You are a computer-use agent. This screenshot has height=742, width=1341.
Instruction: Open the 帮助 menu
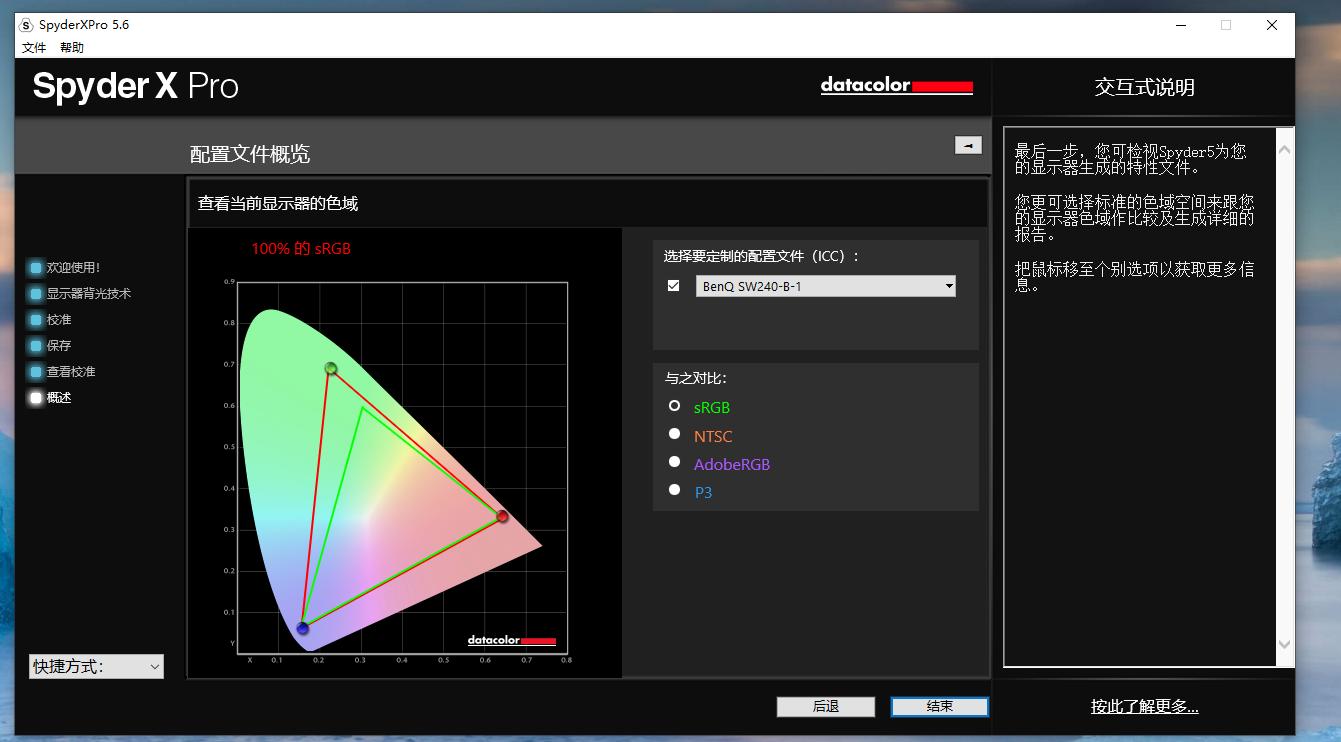(72, 48)
